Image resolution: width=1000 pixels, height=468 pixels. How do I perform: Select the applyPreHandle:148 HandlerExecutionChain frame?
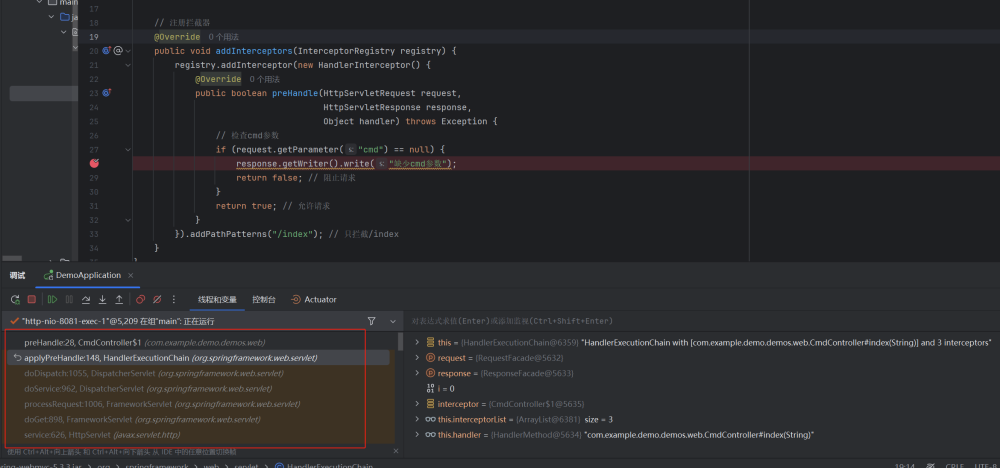[x=200, y=358]
